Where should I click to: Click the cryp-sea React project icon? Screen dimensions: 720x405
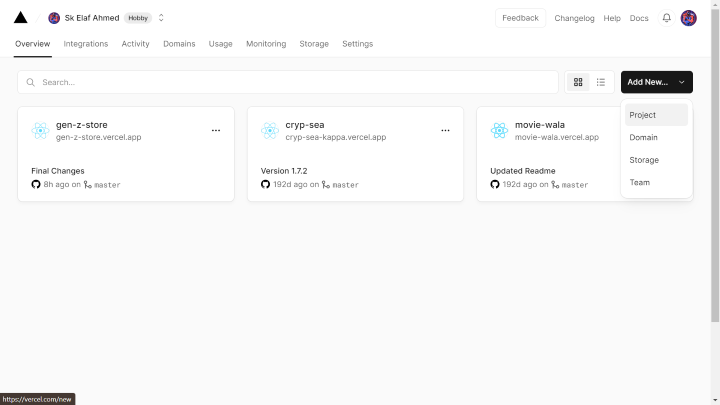pyautogui.click(x=269, y=130)
